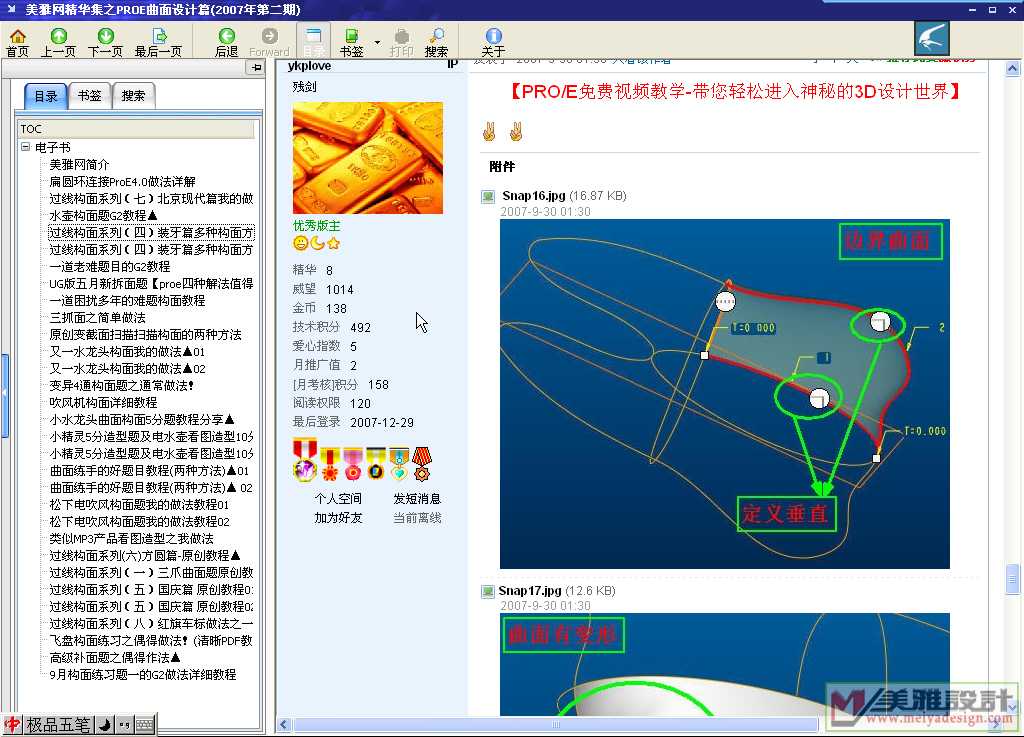Screen dimensions: 1024x737
Task: Toggle the IME half-moon width icon
Action: [104, 725]
